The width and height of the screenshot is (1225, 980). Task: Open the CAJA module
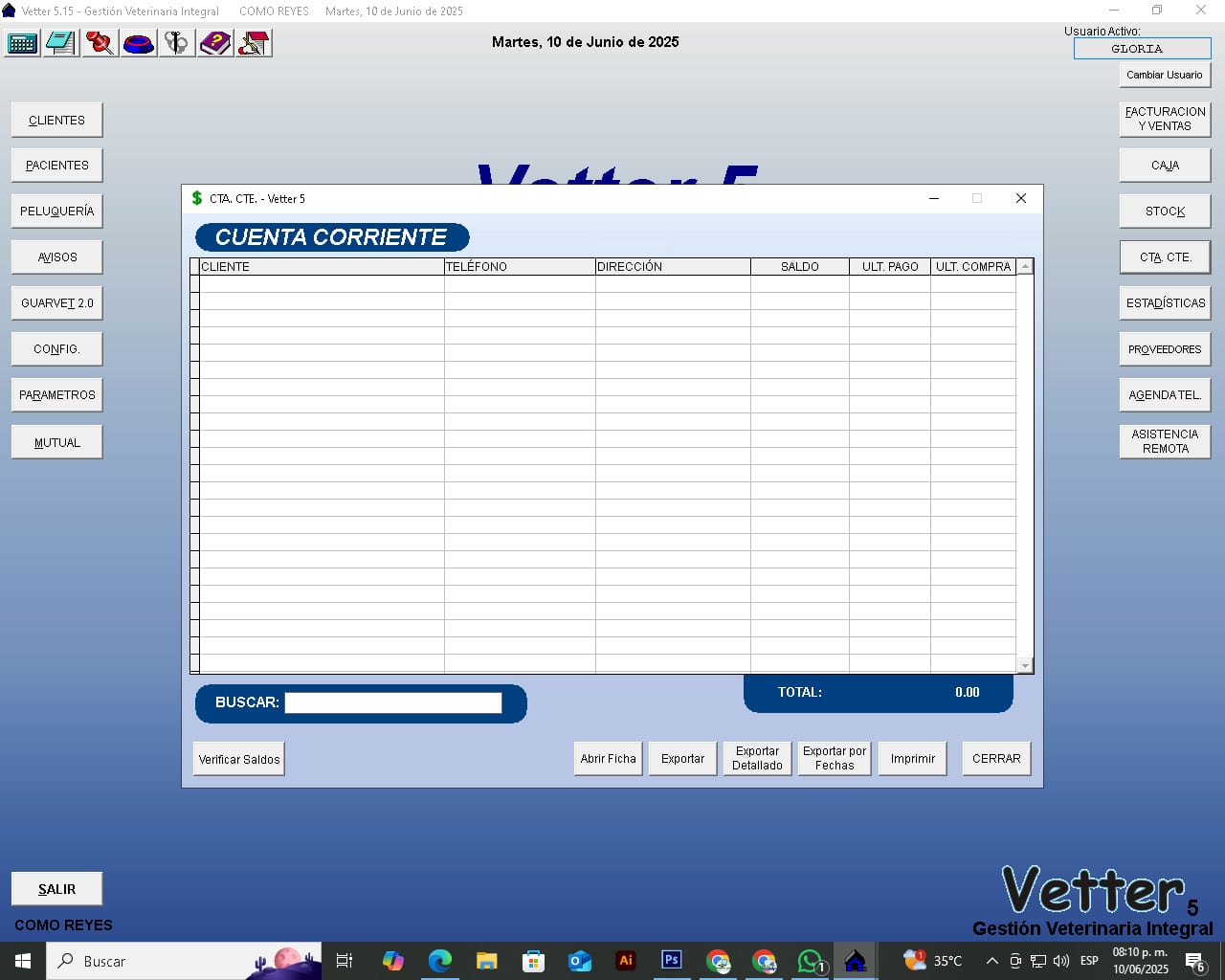click(x=1165, y=165)
